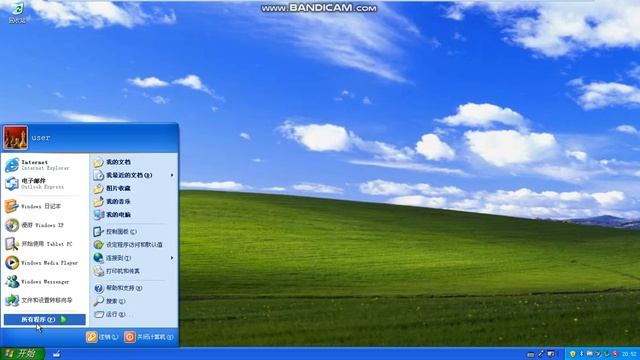Open 搜索 from Start menu

(x=134, y=301)
